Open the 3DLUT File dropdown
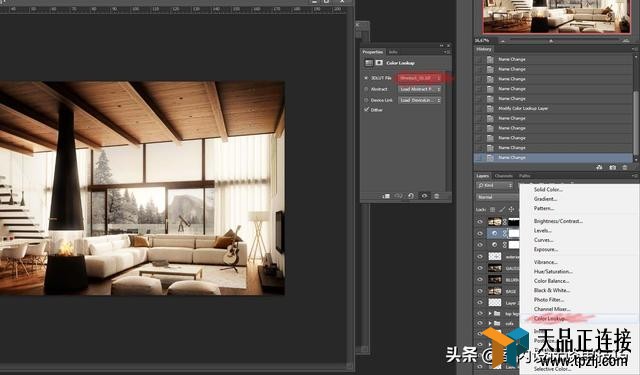Screen dimensions: 640x375 [x=420, y=78]
